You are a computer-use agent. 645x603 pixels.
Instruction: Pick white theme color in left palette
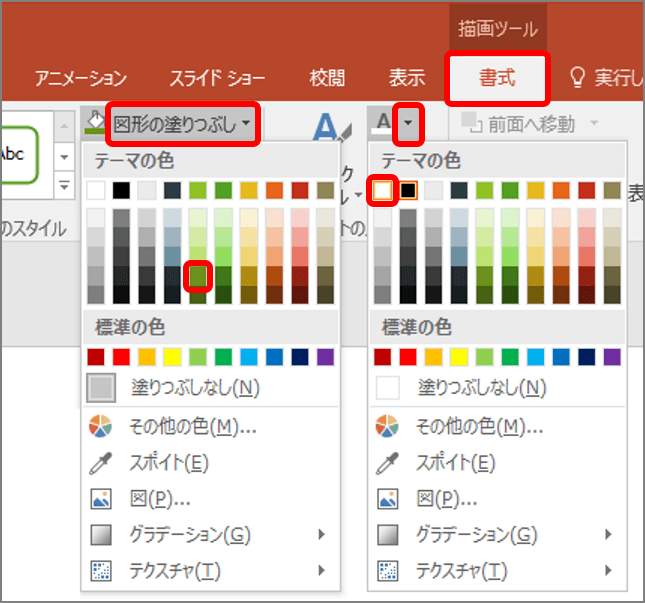[96, 191]
